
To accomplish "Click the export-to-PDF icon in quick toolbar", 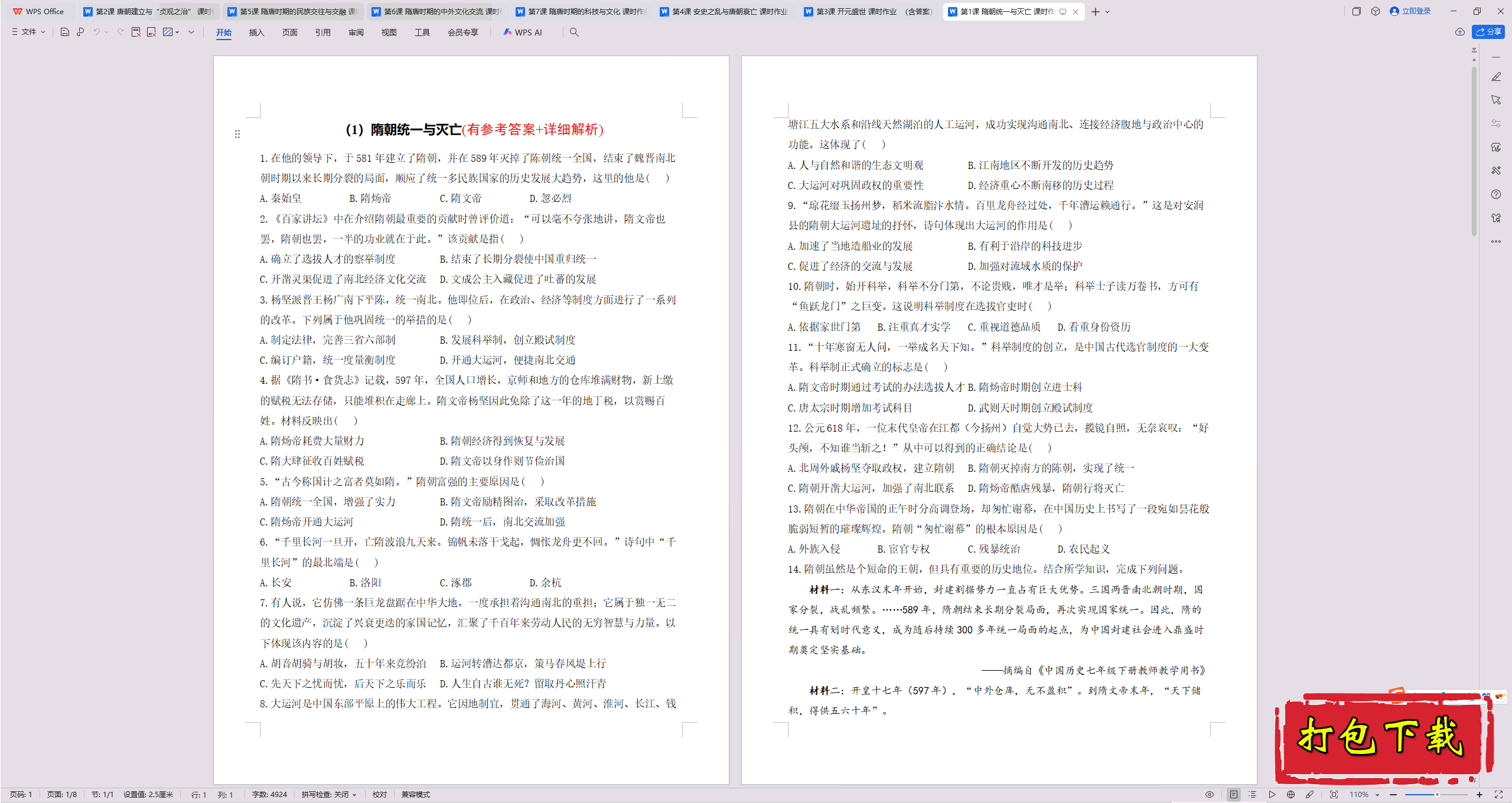I will point(136,32).
